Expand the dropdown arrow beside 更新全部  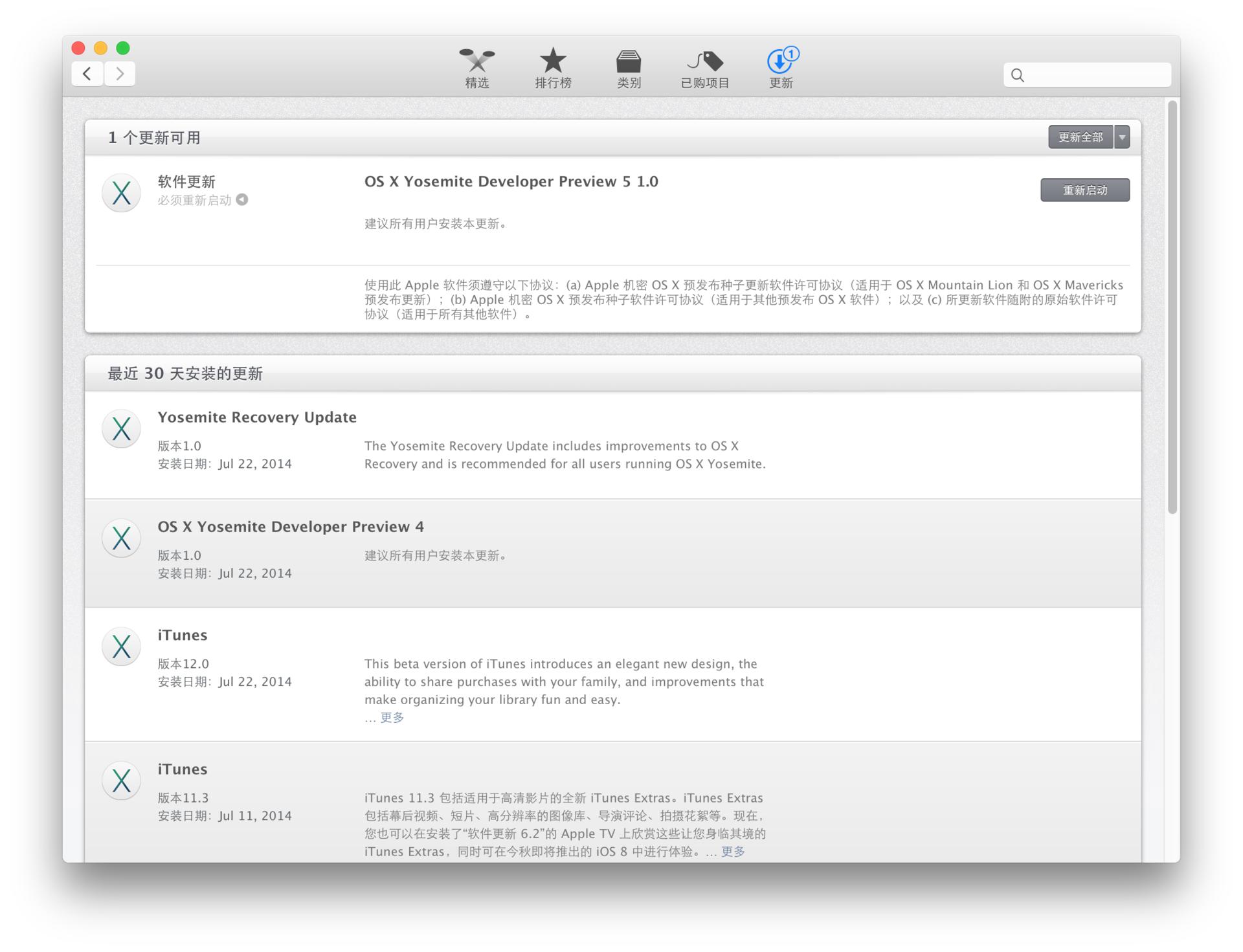tap(1122, 137)
